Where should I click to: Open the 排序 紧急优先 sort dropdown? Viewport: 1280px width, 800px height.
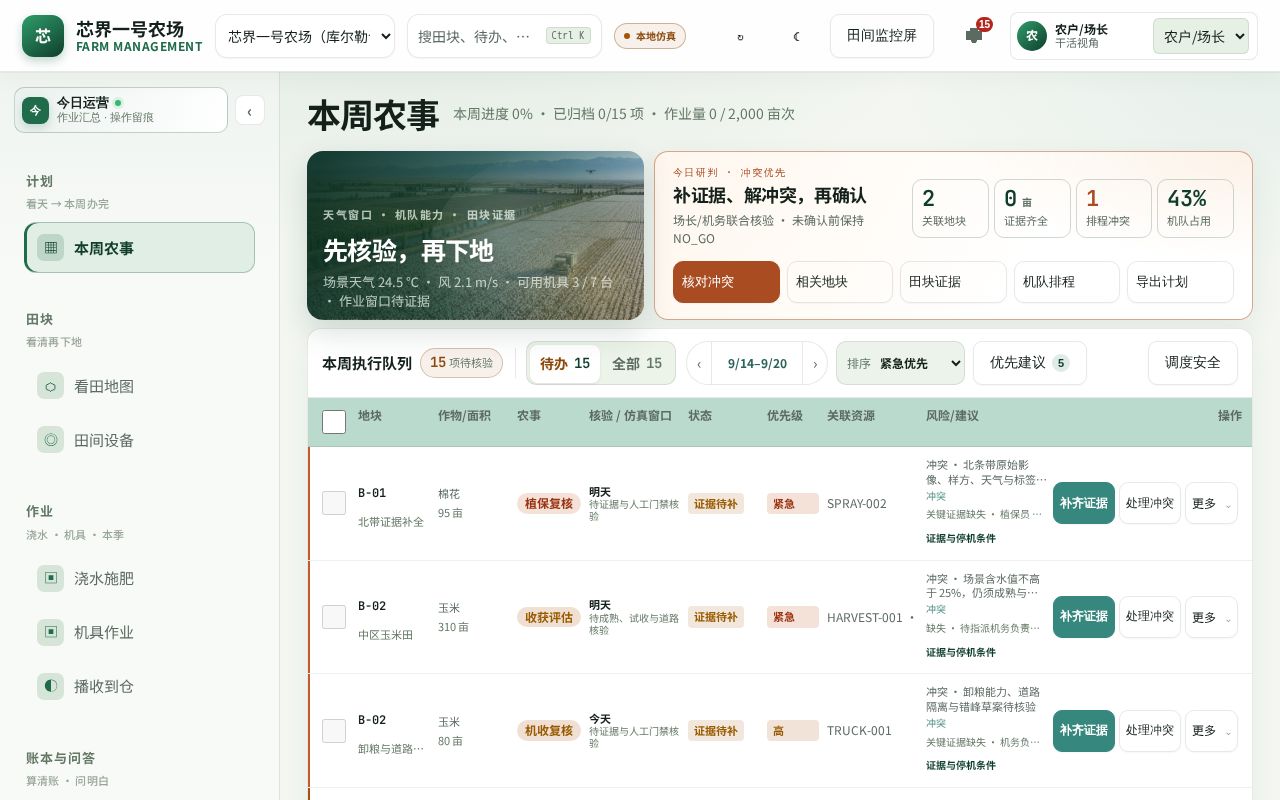click(x=900, y=363)
